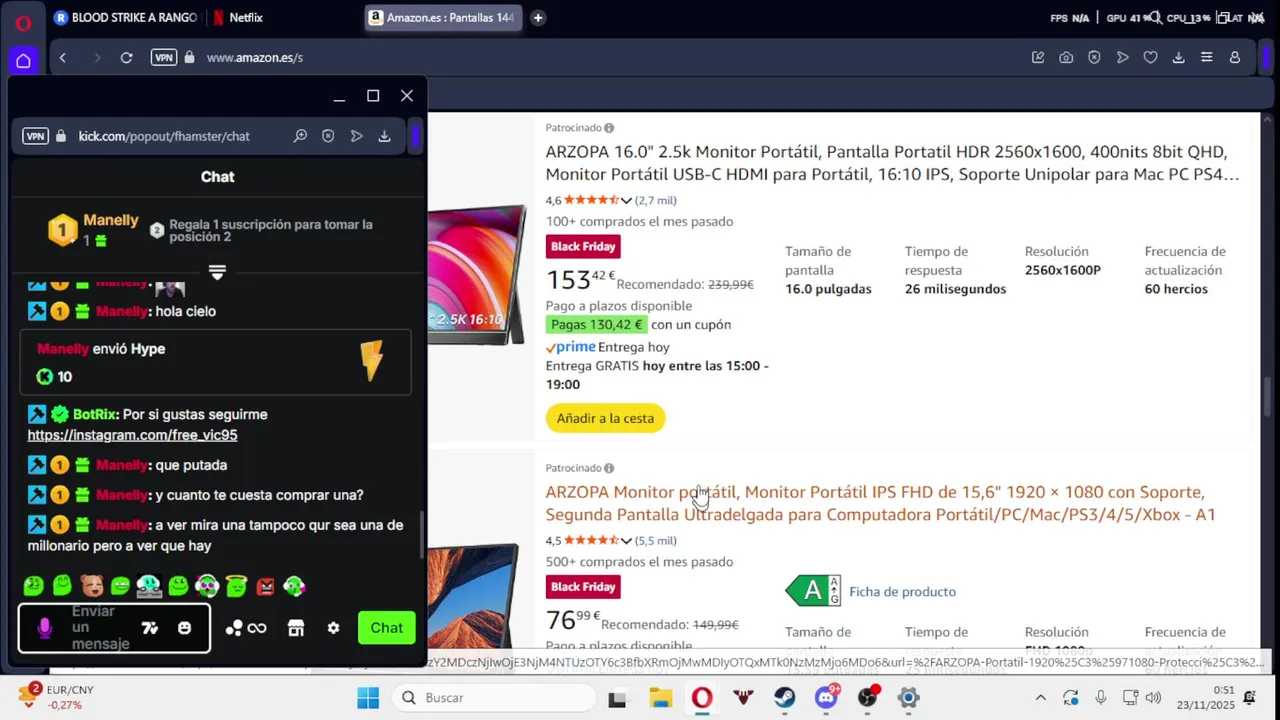The width and height of the screenshot is (1280, 720).
Task: Add page to bookmarks with heart icon
Action: [x=1150, y=58]
